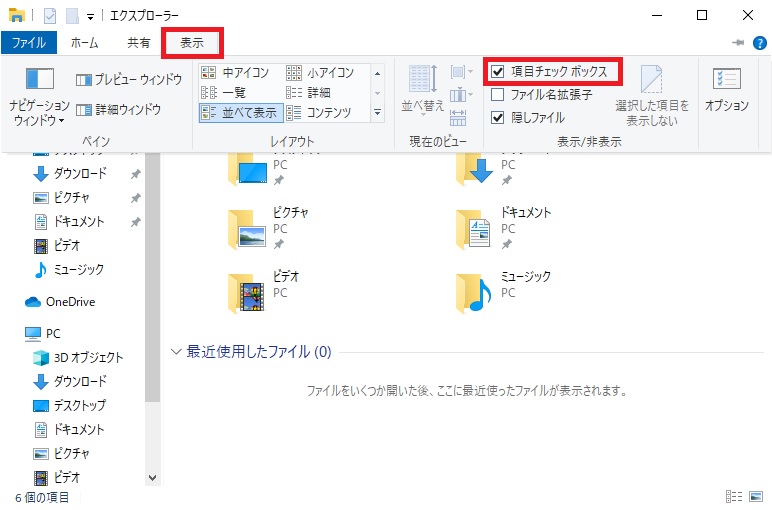Screen dimensions: 772x510
Task: Toggle 項目チェック ボックス checkbox
Action: [550, 72]
